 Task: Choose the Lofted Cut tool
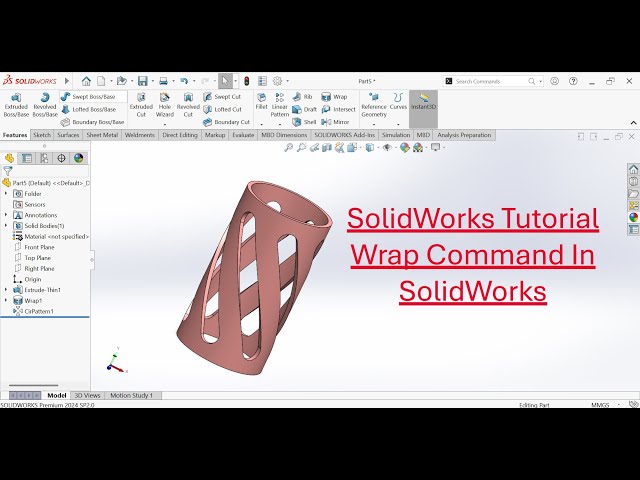[x=222, y=109]
